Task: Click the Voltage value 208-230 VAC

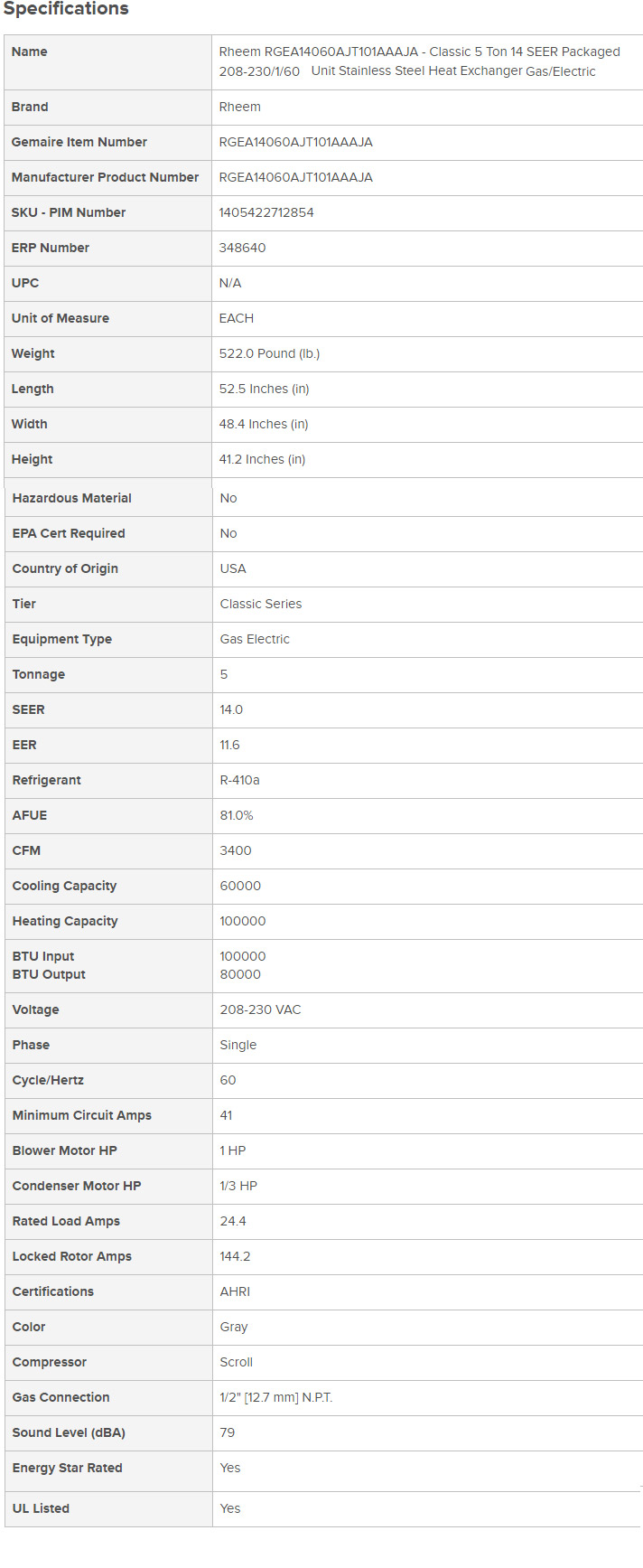Action: [260, 1009]
